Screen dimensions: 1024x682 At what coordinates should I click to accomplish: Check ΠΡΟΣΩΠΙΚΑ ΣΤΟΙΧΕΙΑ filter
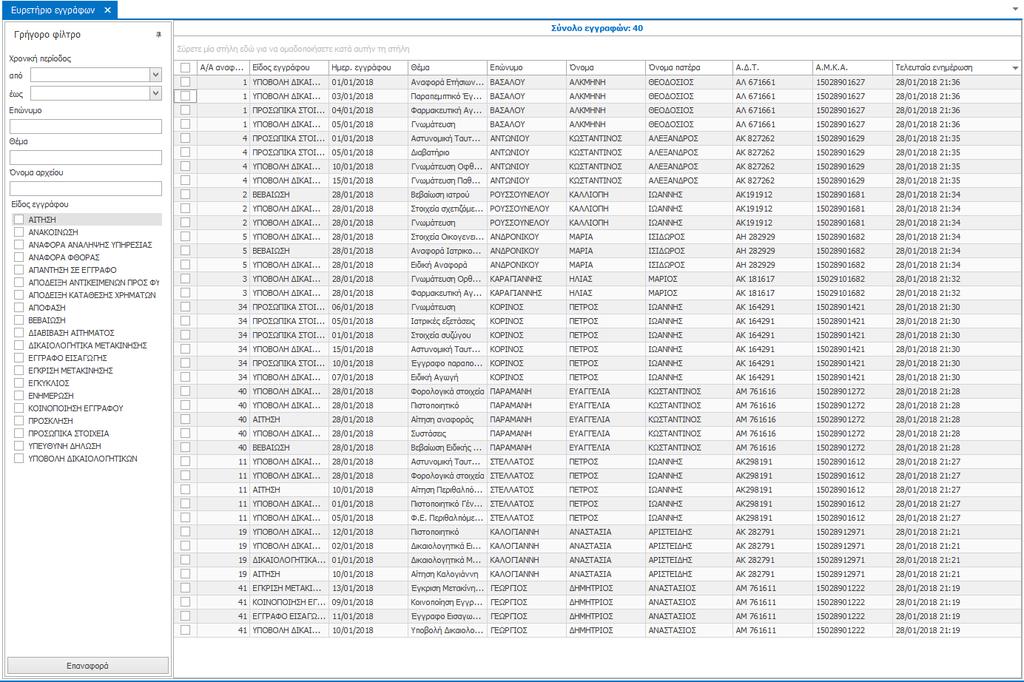[19, 433]
